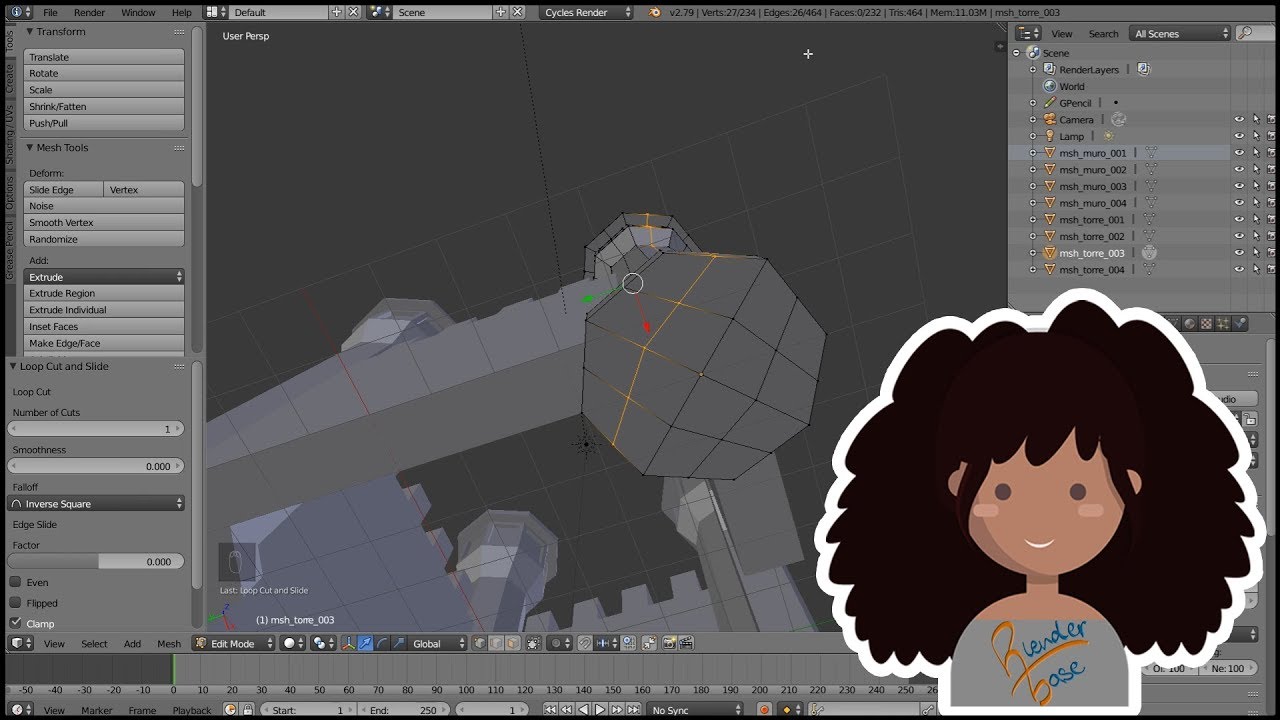Click the Blender logo in info header

click(654, 12)
